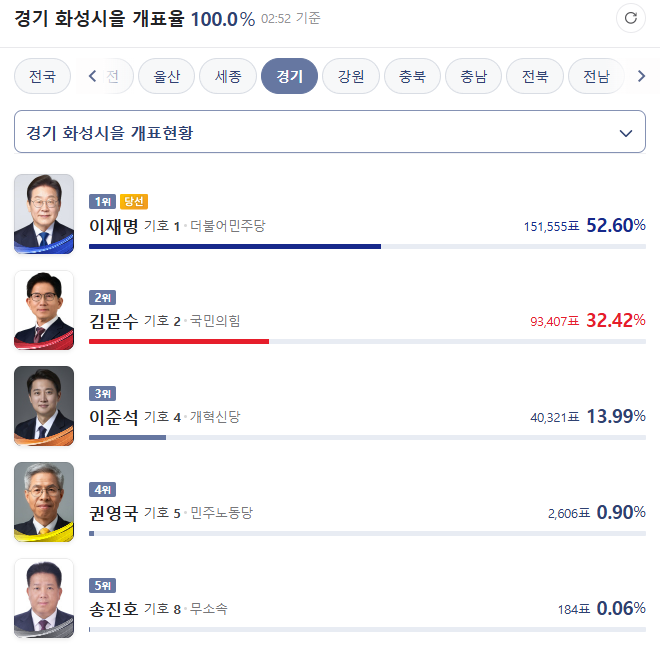Click 송진호 candidate photo
The image size is (660, 646).
coord(44,597)
